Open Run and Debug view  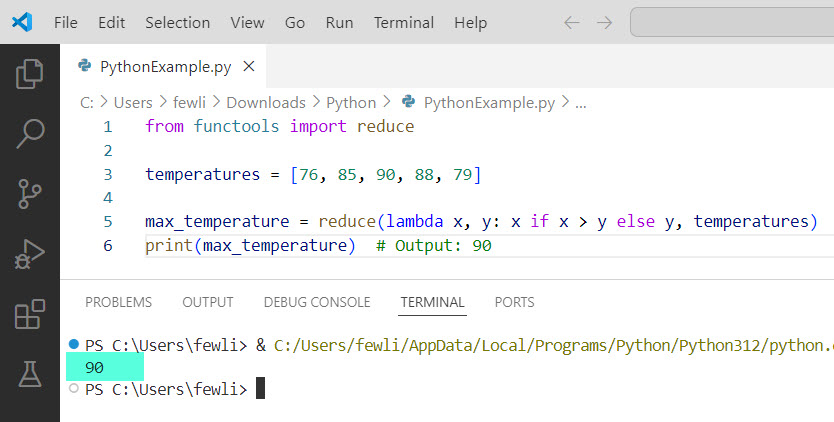[x=30, y=254]
